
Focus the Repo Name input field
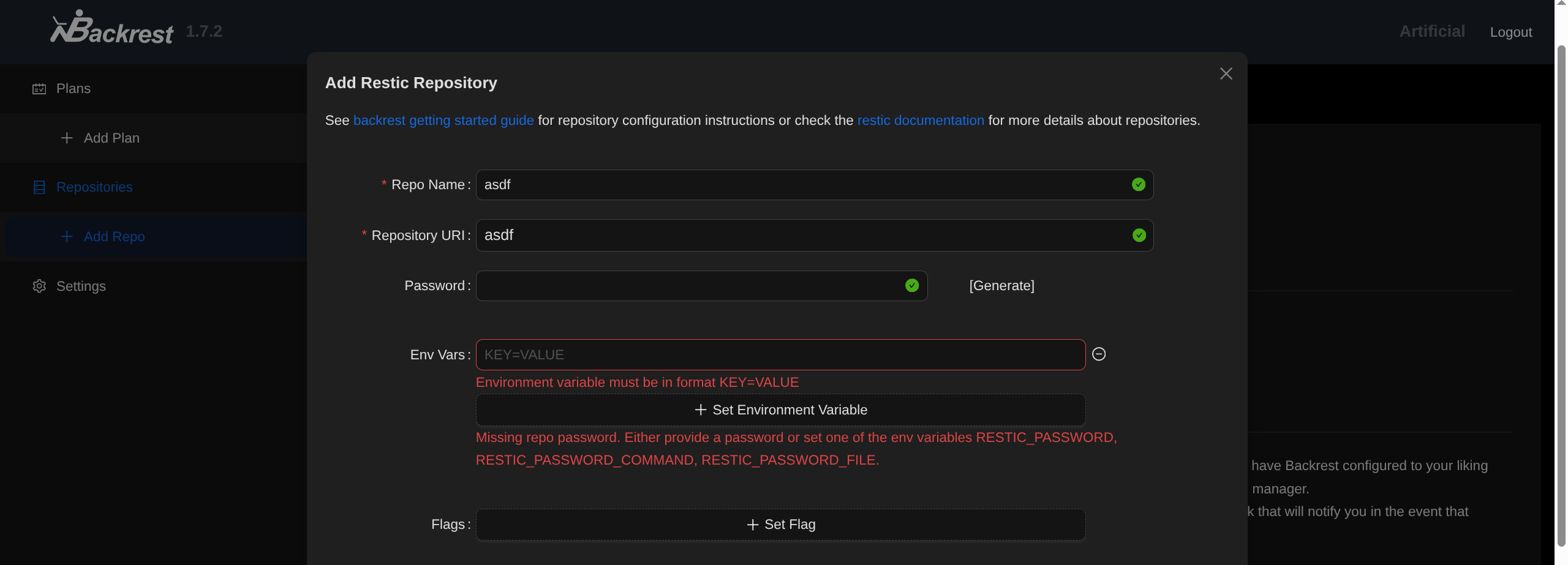802,185
